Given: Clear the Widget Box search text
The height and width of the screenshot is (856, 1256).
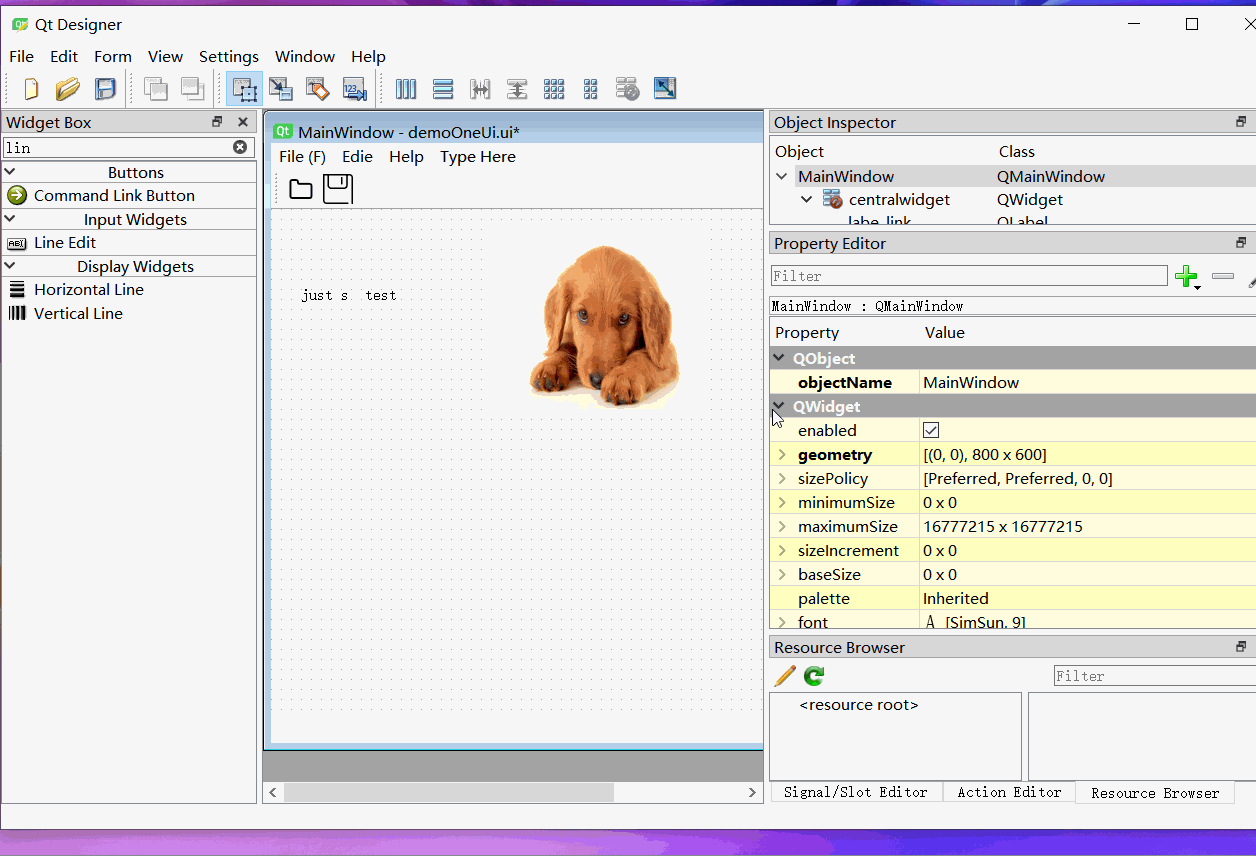Looking at the screenshot, I should (x=240, y=147).
